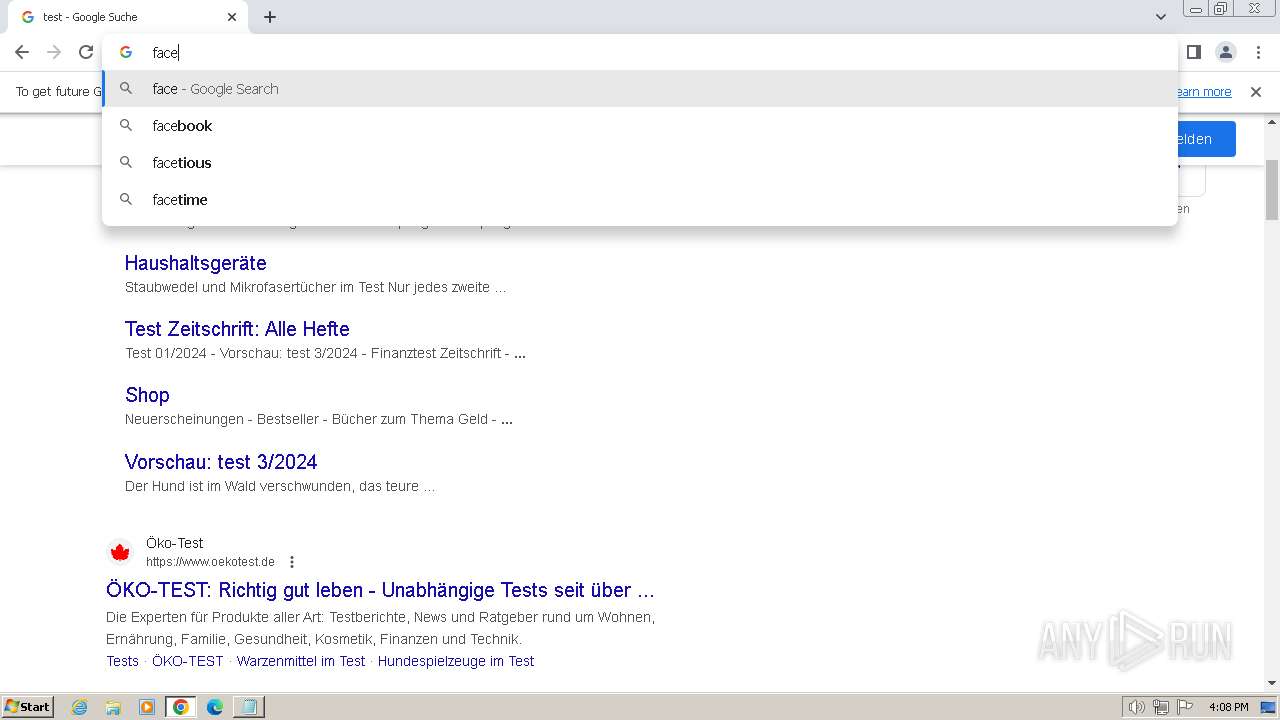Click the Öko-Test red favicon
The height and width of the screenshot is (720, 1280).
[120, 552]
